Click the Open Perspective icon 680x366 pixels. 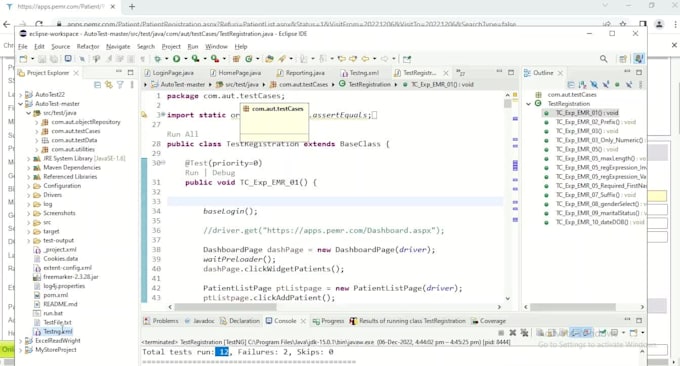623,59
